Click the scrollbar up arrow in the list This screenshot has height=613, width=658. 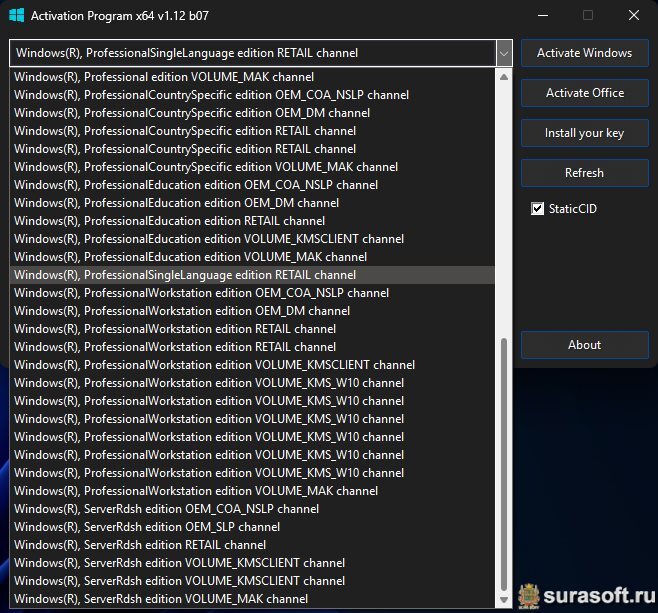click(x=504, y=77)
